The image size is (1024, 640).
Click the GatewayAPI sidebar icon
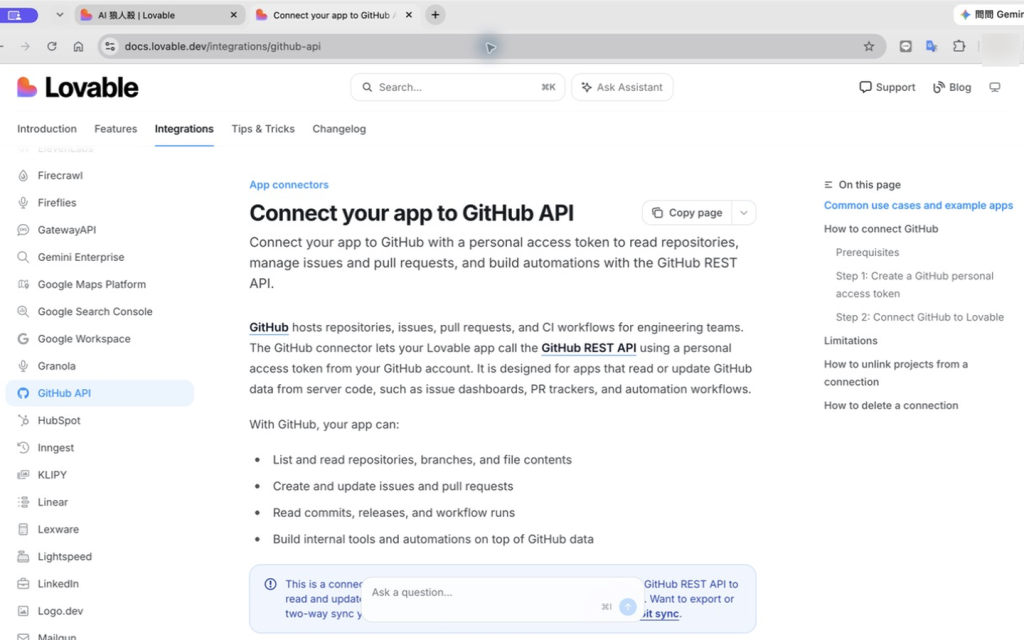click(23, 230)
